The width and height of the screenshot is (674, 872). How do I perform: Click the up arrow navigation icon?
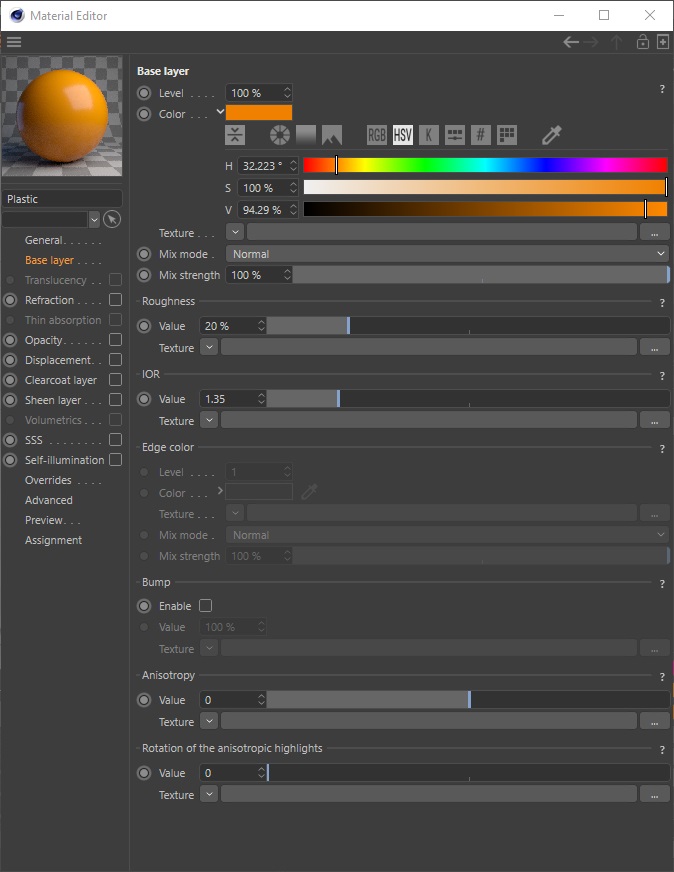coord(616,42)
